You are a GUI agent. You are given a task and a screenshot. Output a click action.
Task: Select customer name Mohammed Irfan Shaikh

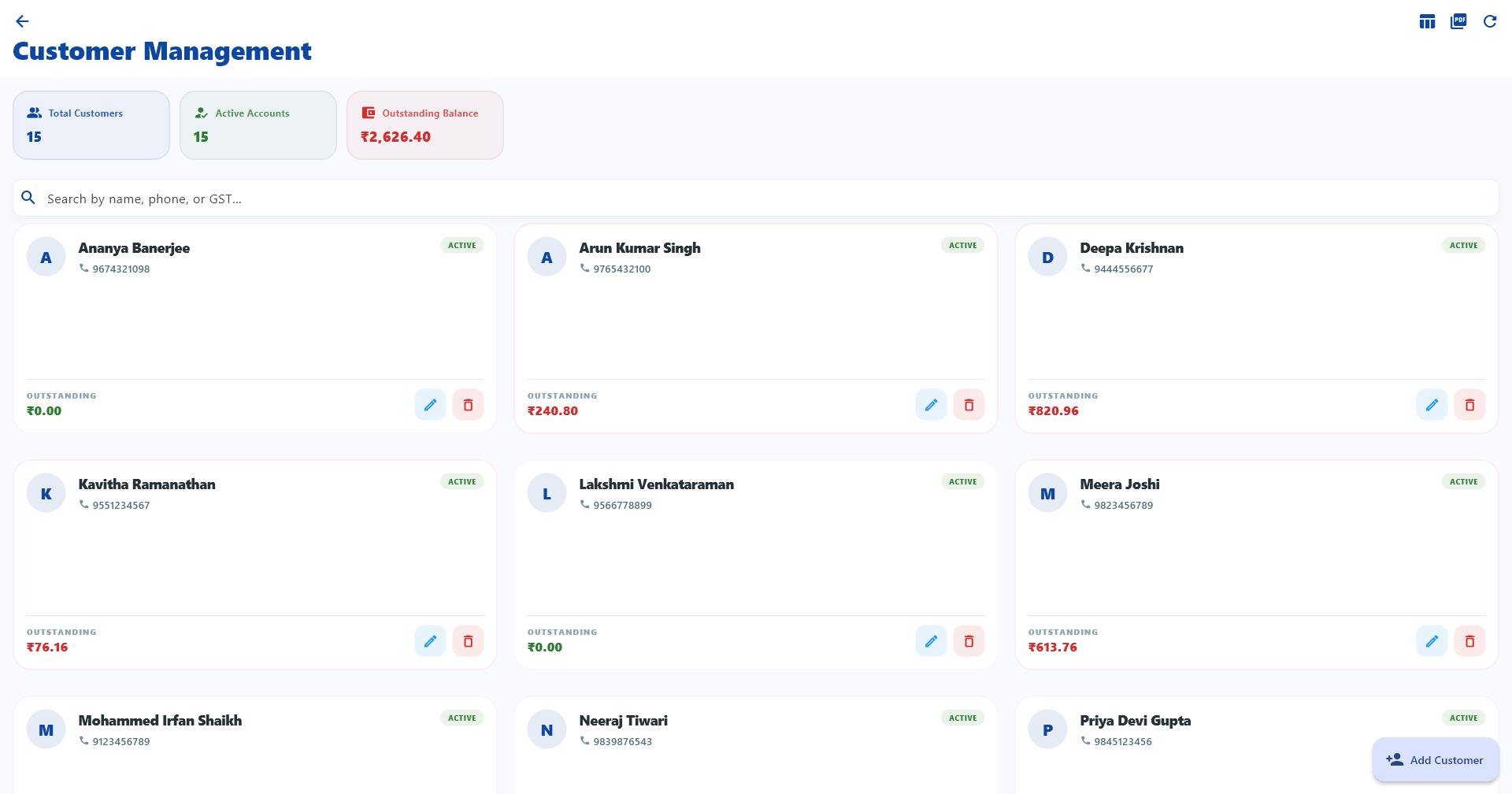pos(160,721)
